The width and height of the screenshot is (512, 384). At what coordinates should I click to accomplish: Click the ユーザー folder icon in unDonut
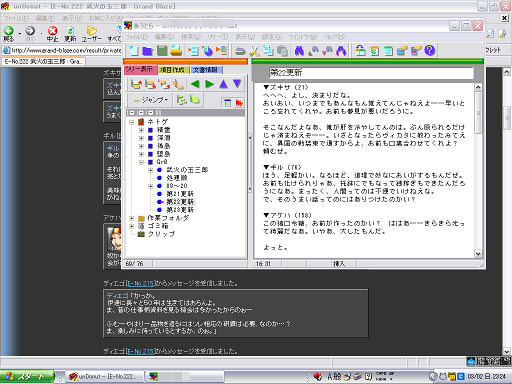[x=92, y=34]
